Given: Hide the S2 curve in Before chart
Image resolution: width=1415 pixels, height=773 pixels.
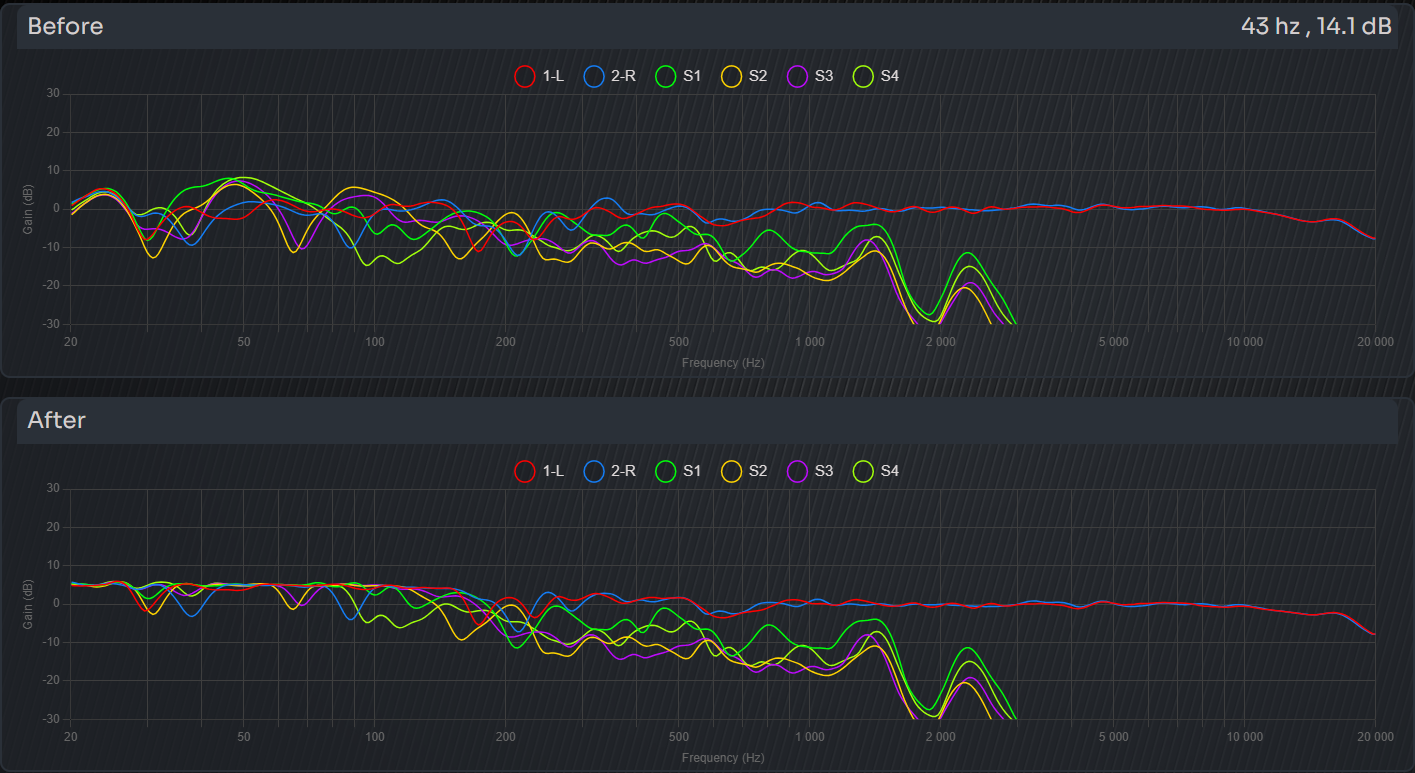Looking at the screenshot, I should click(x=745, y=76).
